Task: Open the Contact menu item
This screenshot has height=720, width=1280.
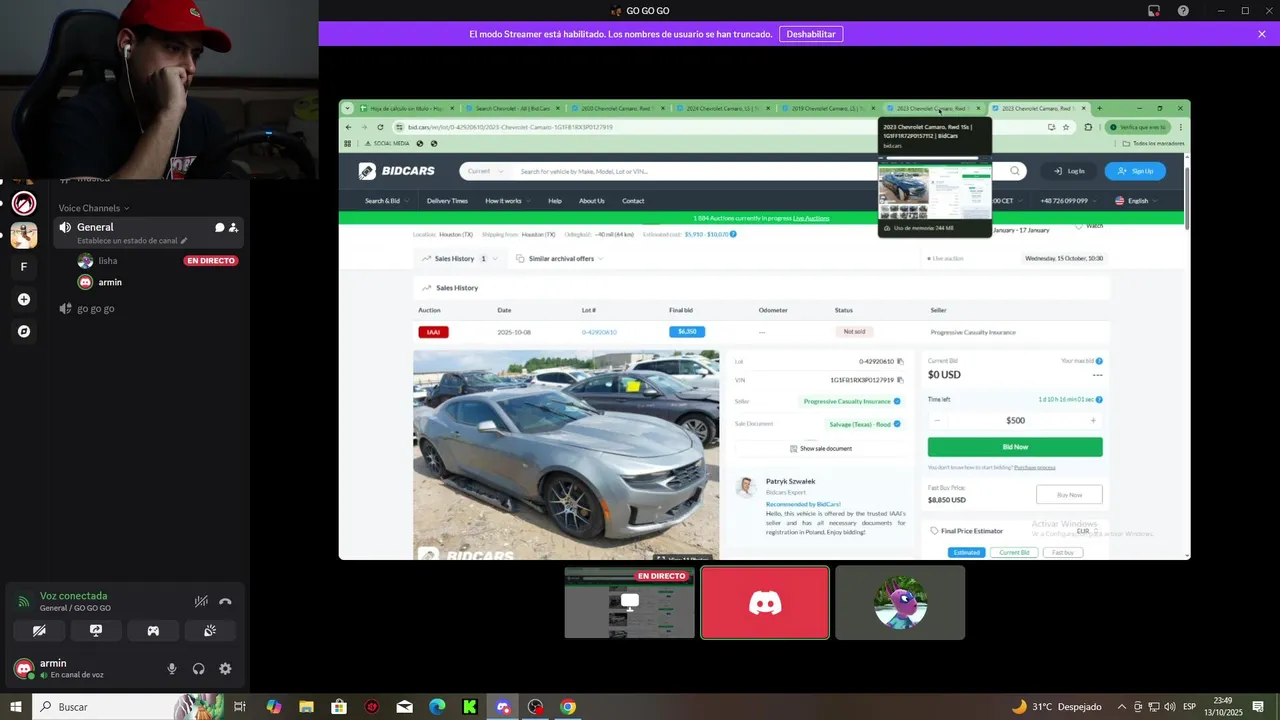Action: [633, 201]
